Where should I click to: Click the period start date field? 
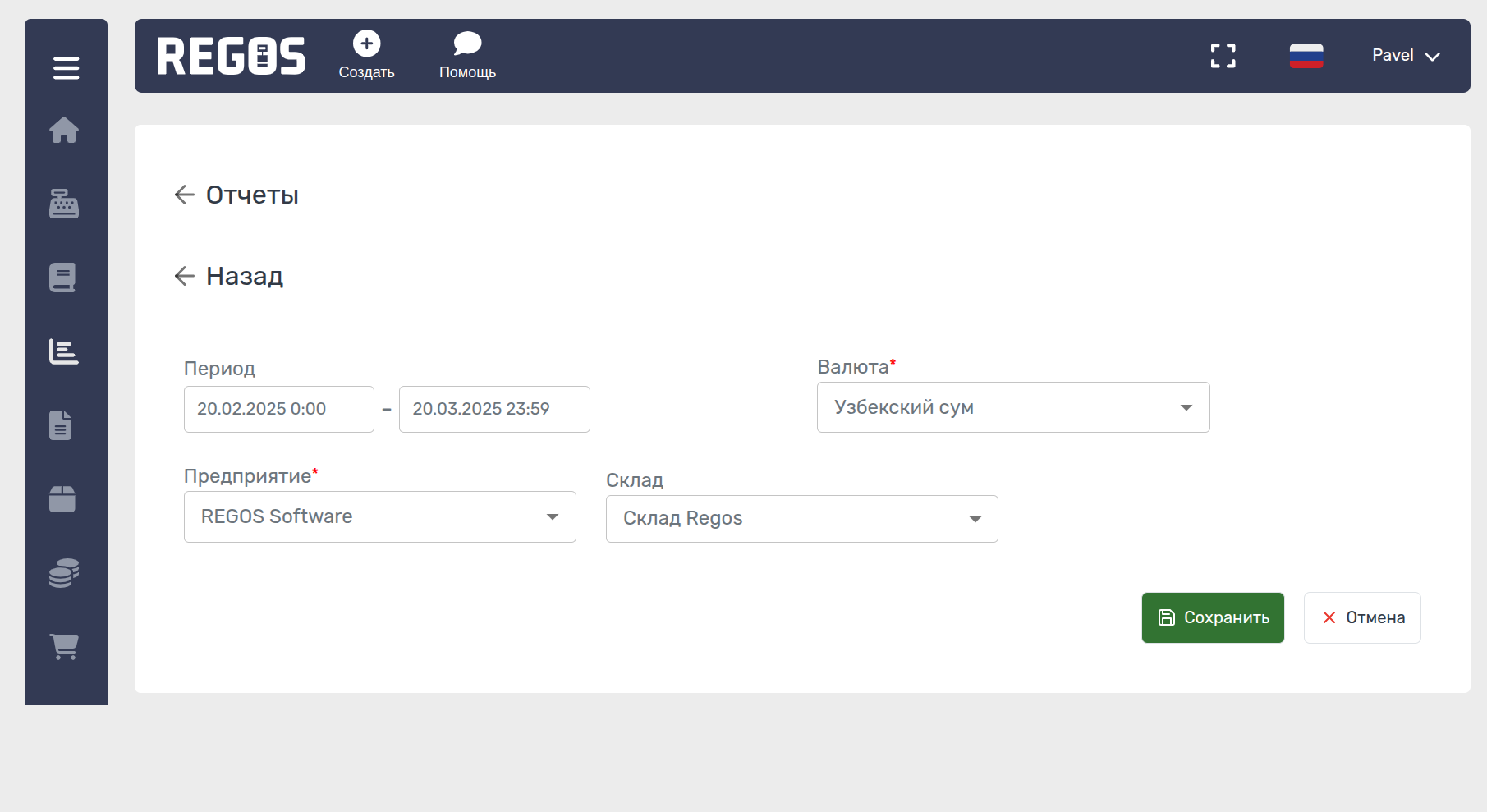(278, 409)
